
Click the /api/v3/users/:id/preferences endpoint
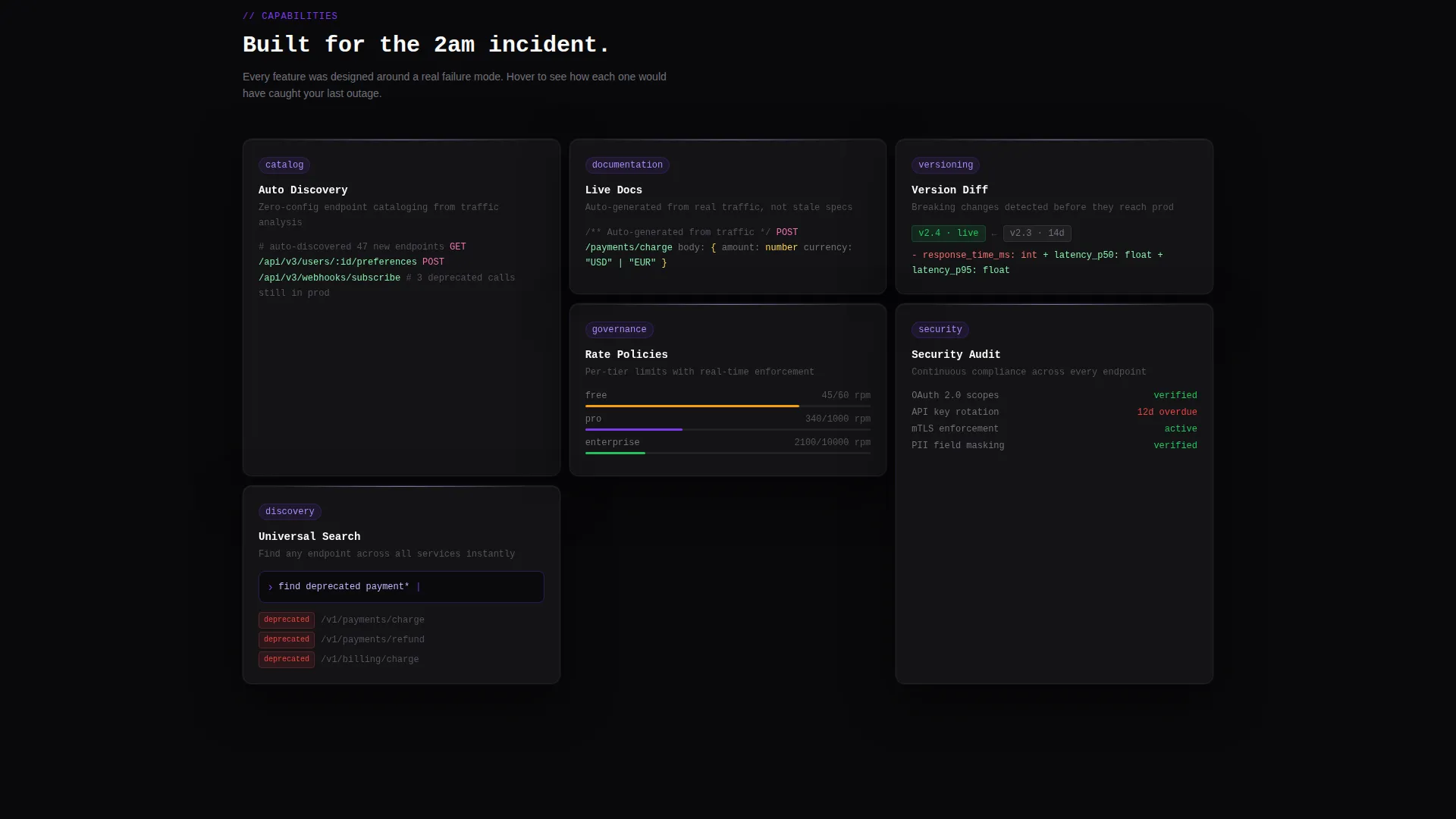tap(337, 262)
